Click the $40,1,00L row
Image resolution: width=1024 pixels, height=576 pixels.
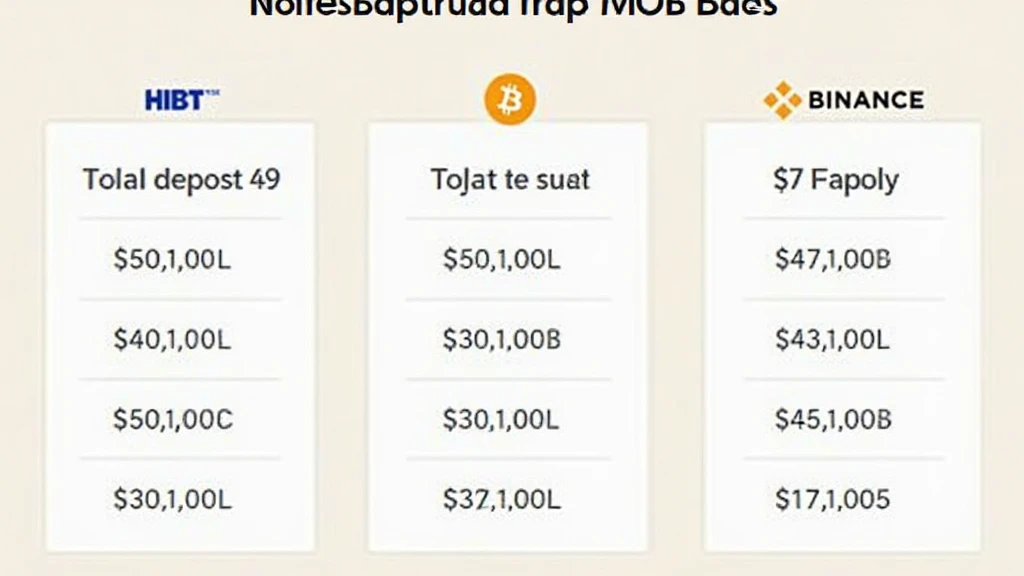click(x=172, y=339)
